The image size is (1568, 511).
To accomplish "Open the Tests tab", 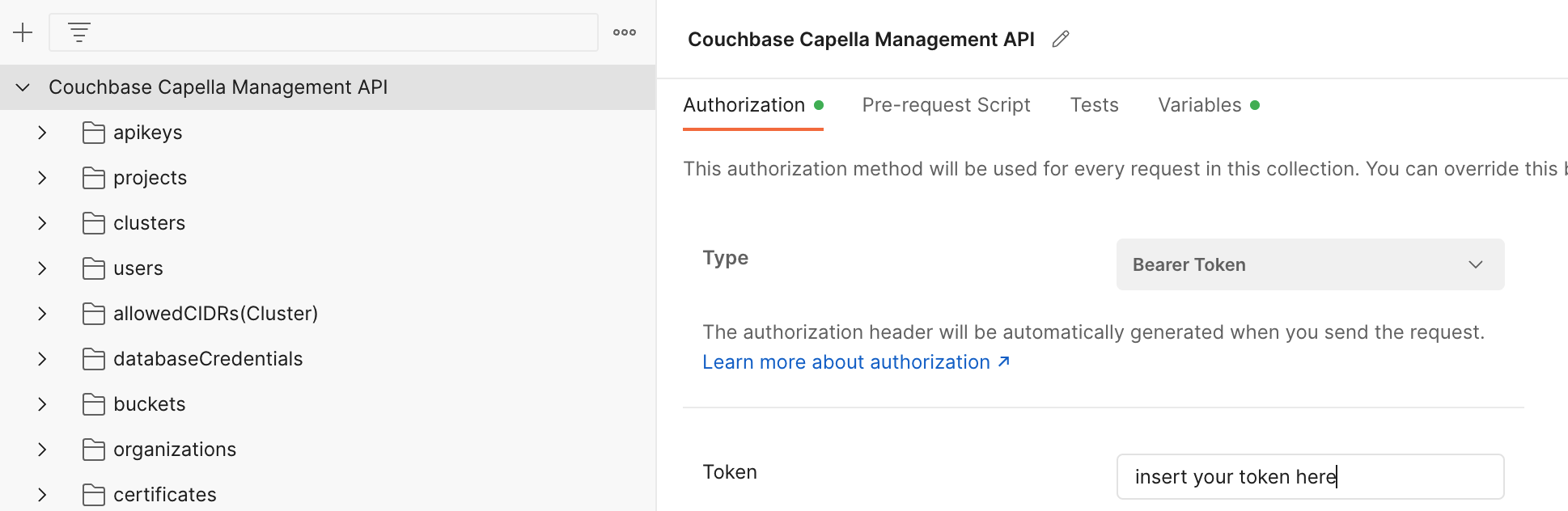I will pyautogui.click(x=1094, y=104).
